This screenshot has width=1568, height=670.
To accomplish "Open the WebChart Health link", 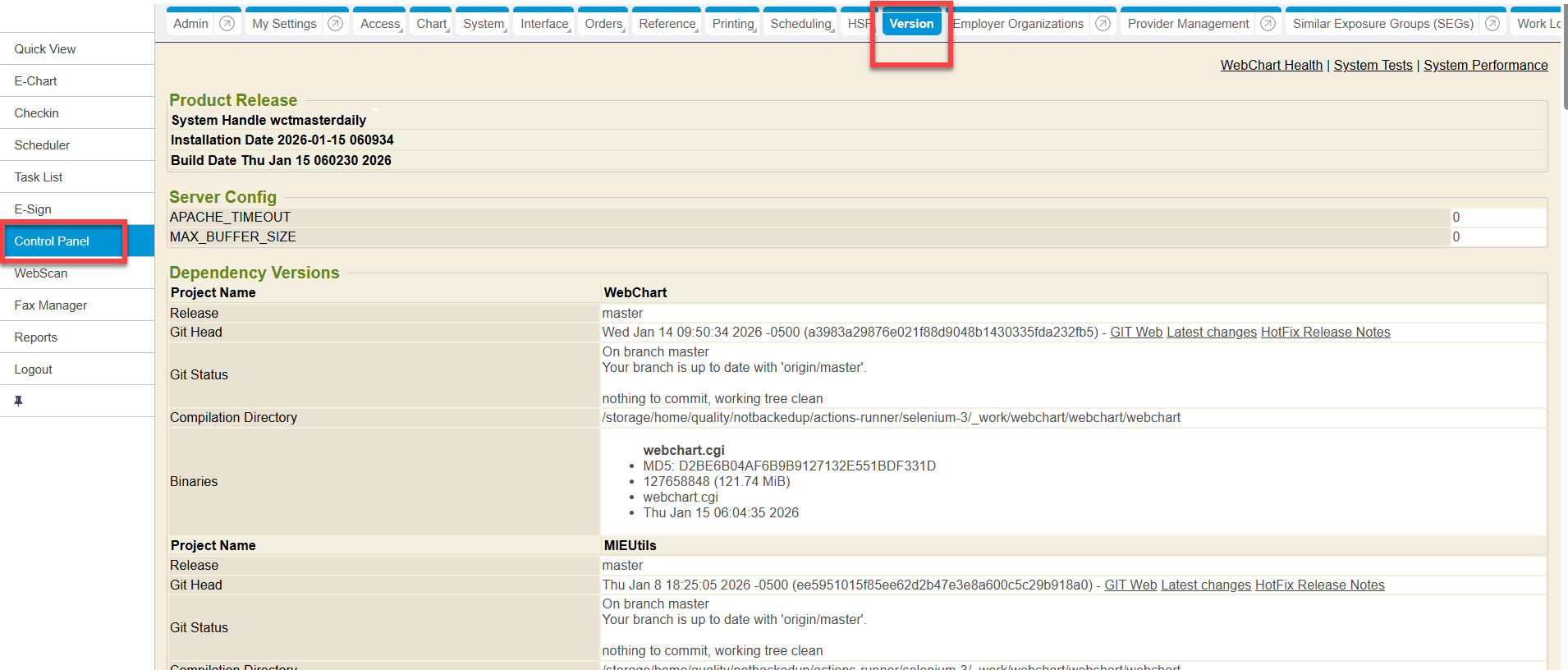I will click(x=1271, y=66).
